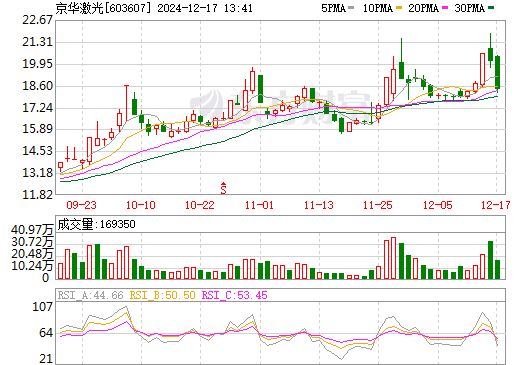This screenshot has width=520, height=365.
Task: Select the 20.48万 volume axis label
Action: coord(32,254)
